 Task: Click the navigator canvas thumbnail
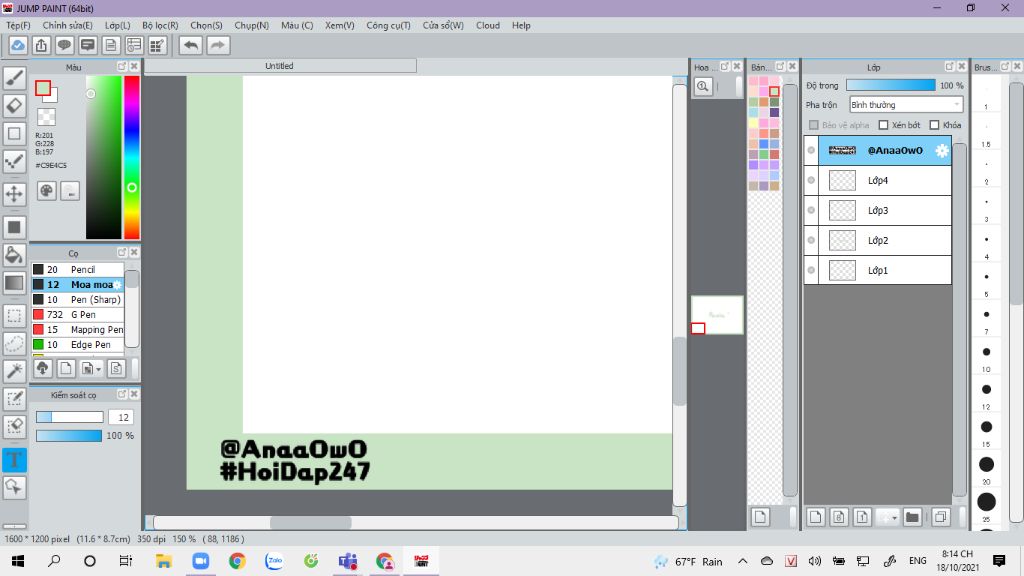coord(717,315)
